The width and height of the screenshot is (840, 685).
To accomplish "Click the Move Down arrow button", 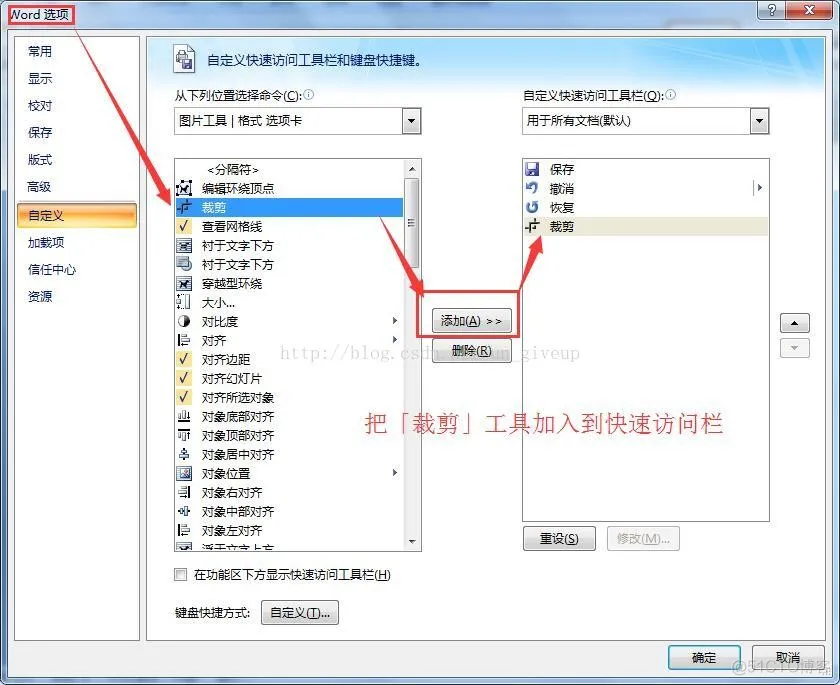I will 794,348.
